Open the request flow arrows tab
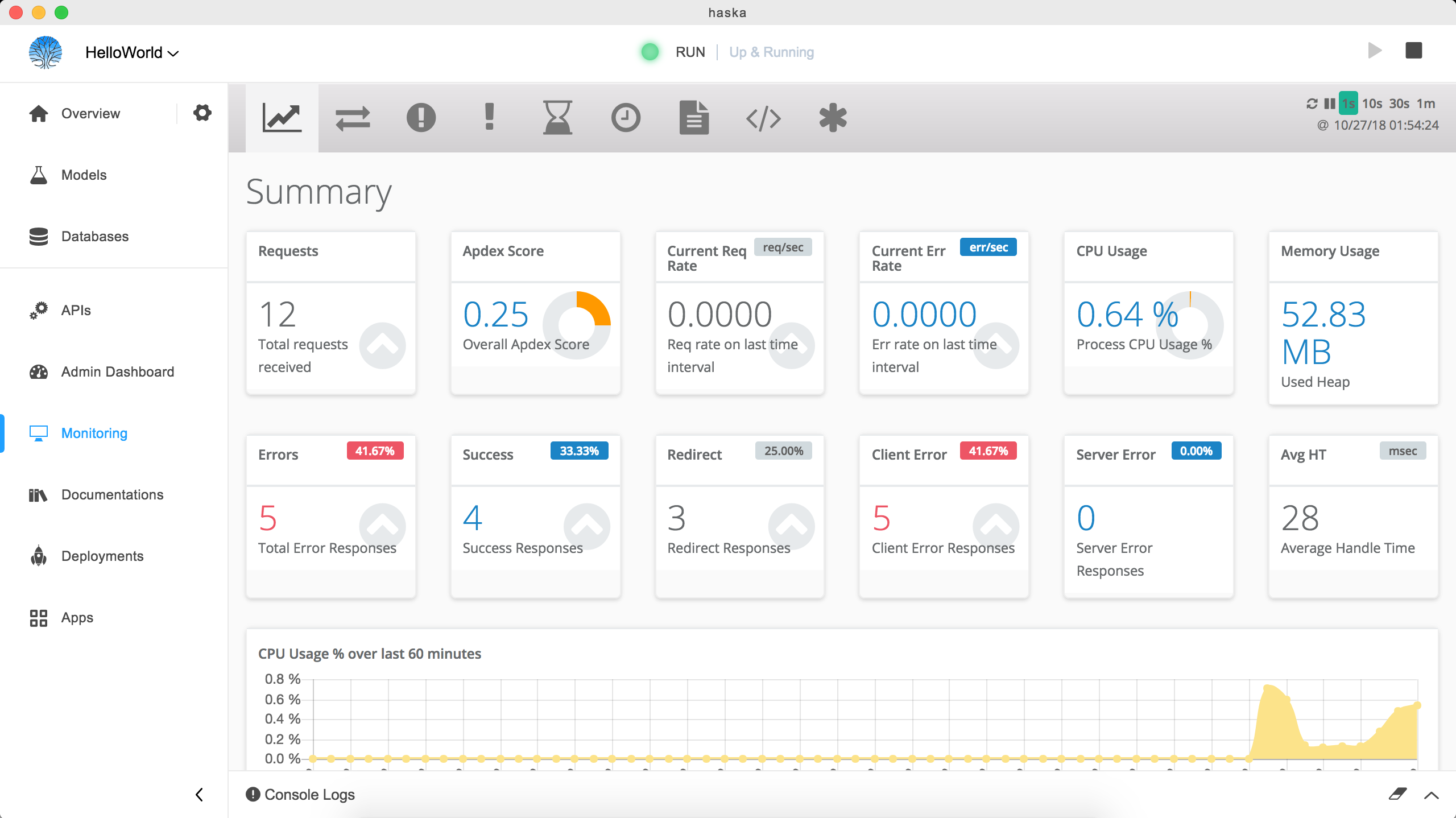Image resolution: width=1456 pixels, height=818 pixels. click(x=353, y=118)
